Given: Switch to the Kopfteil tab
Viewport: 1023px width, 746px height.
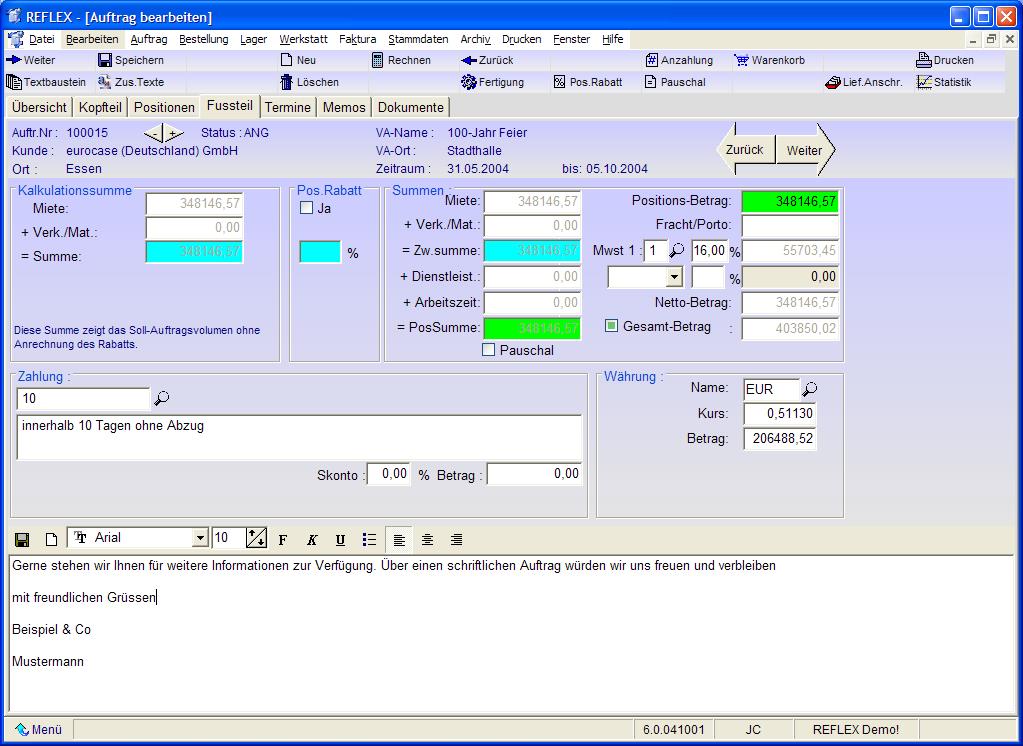Looking at the screenshot, I should [100, 107].
